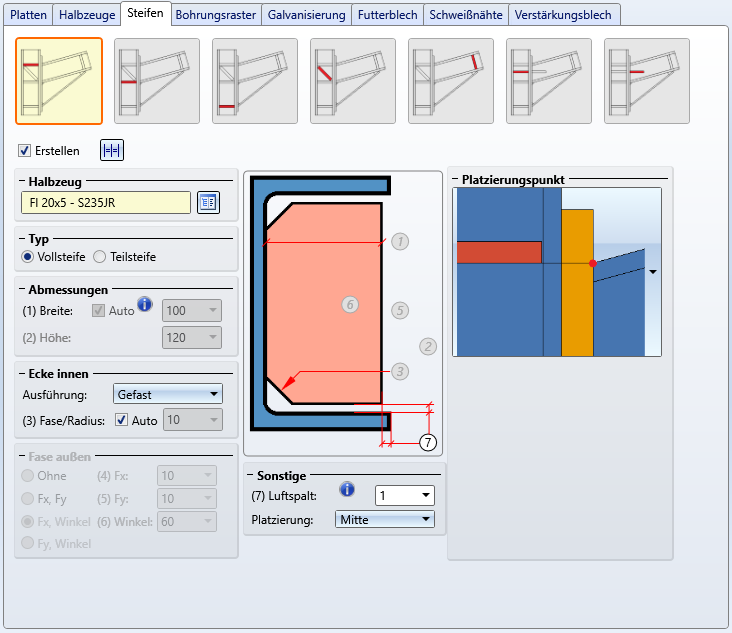This screenshot has height=633, width=732.
Task: Open the Luftspalt dropdown showing 1
Action: click(x=405, y=496)
